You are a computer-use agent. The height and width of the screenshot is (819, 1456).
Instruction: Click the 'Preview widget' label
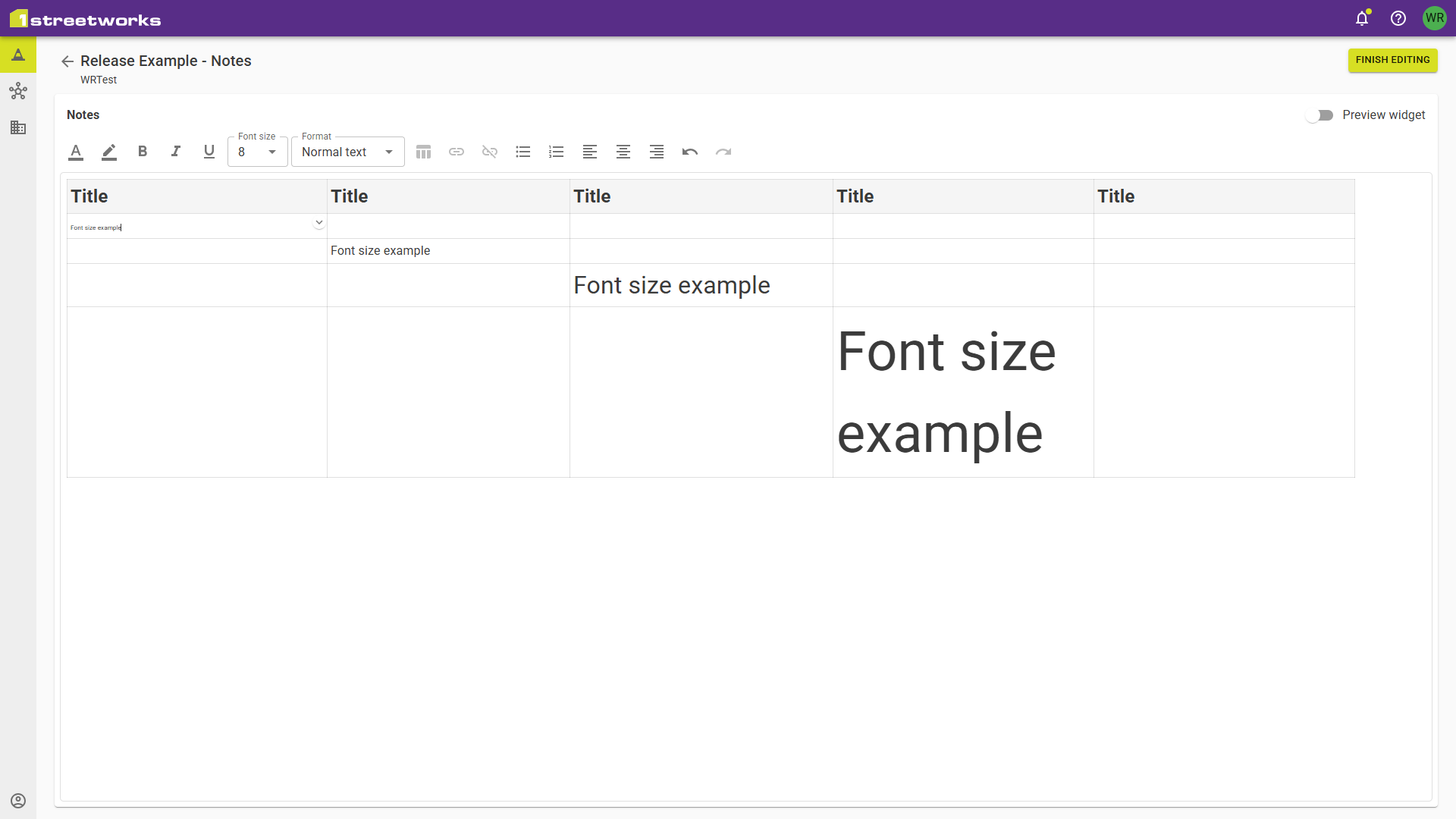[x=1383, y=115]
